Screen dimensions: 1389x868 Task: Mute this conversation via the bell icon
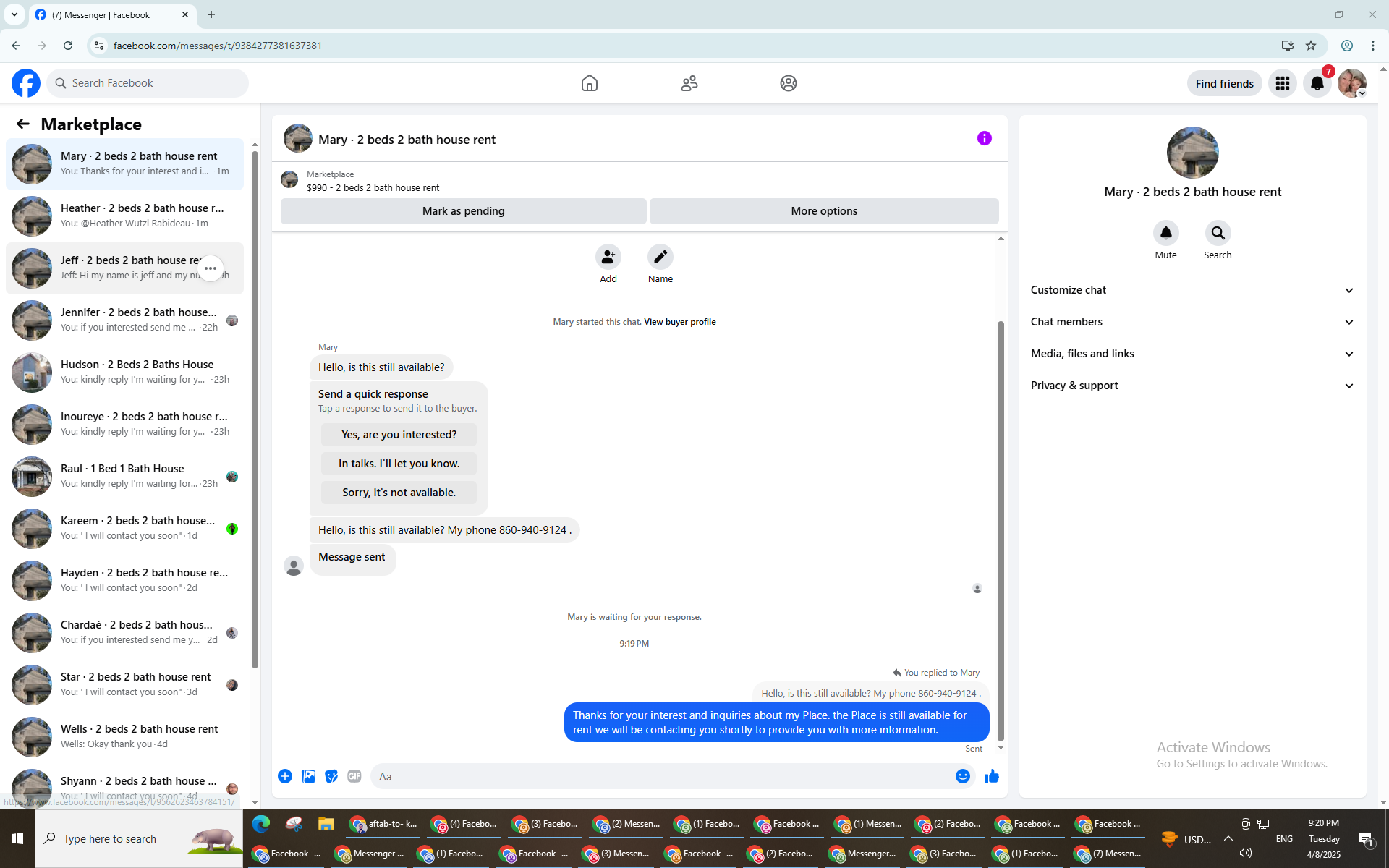tap(1165, 233)
